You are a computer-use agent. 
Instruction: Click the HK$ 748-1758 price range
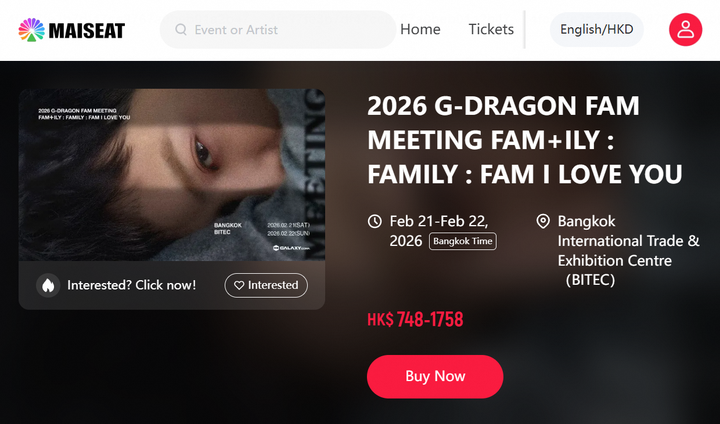[x=415, y=320]
